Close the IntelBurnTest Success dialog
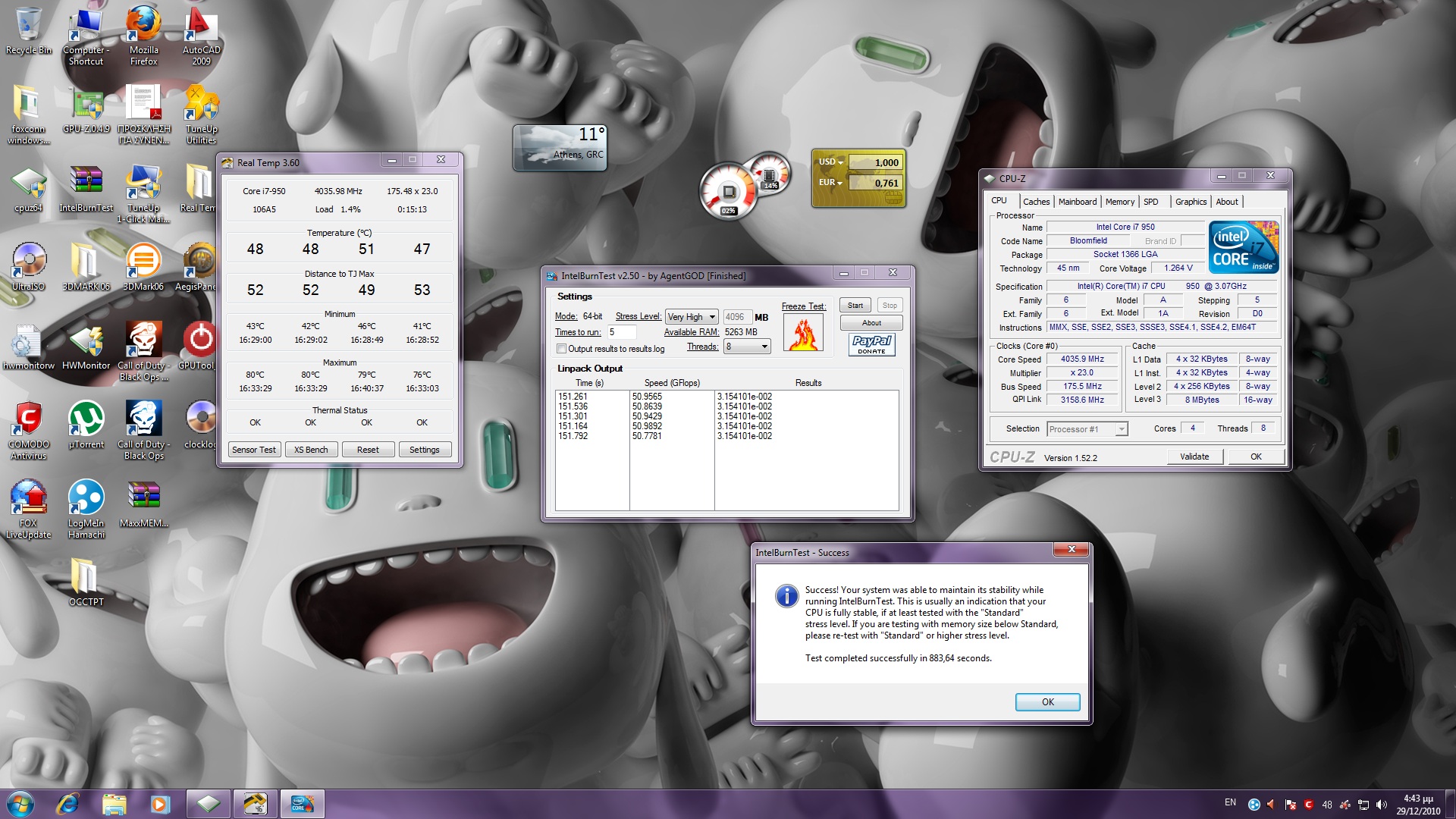 pyautogui.click(x=1072, y=550)
